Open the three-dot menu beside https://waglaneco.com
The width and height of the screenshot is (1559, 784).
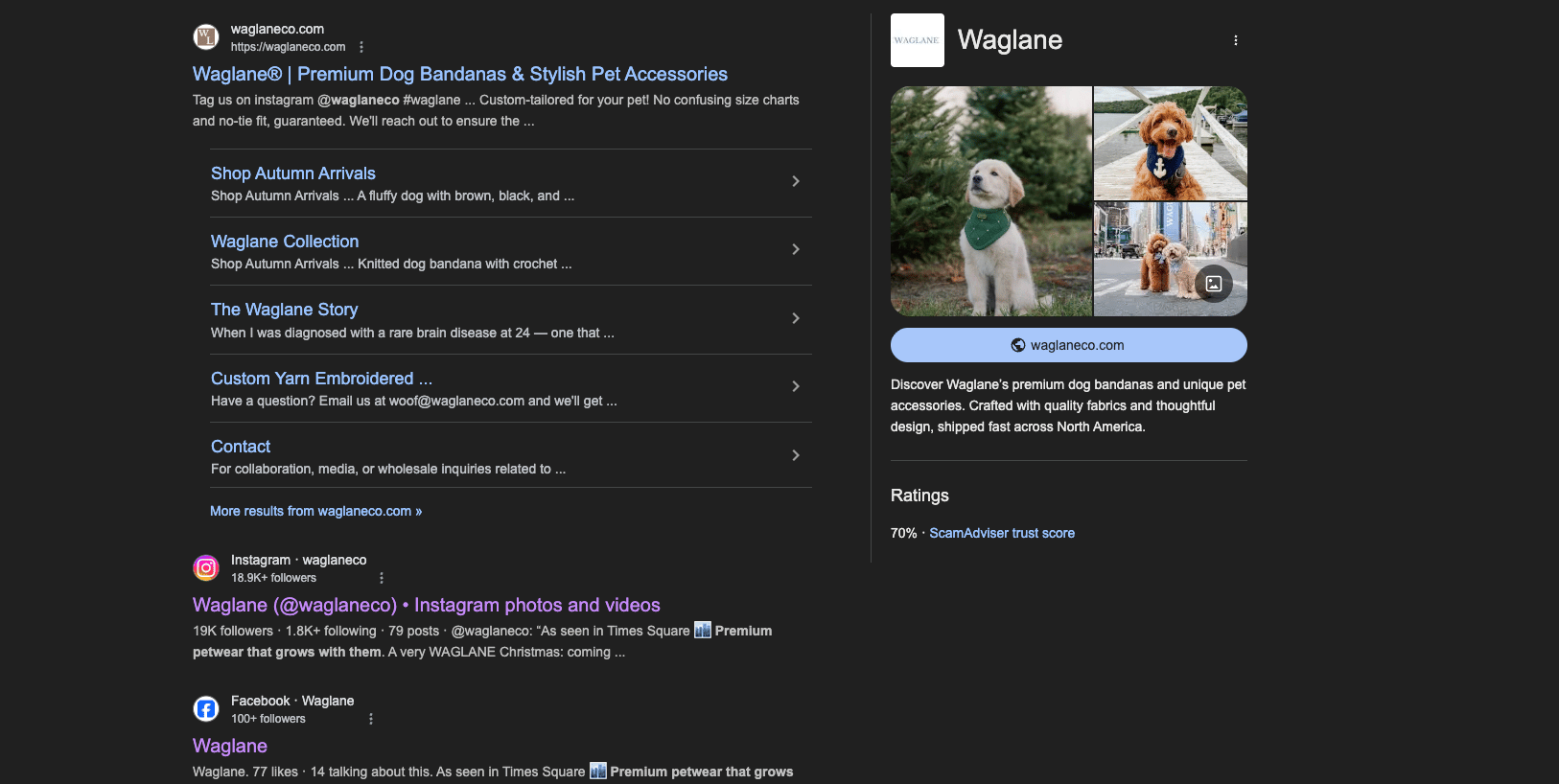(361, 47)
